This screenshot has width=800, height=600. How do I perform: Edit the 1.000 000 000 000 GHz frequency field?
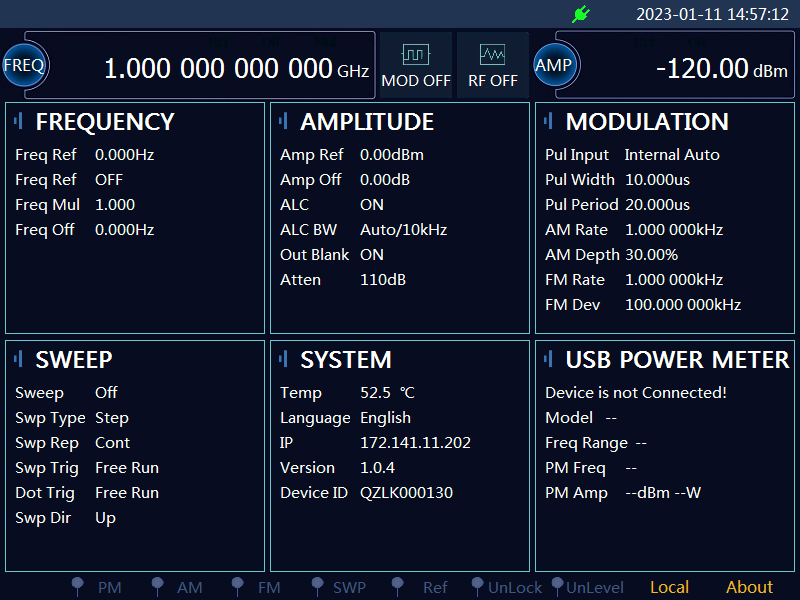[218, 68]
